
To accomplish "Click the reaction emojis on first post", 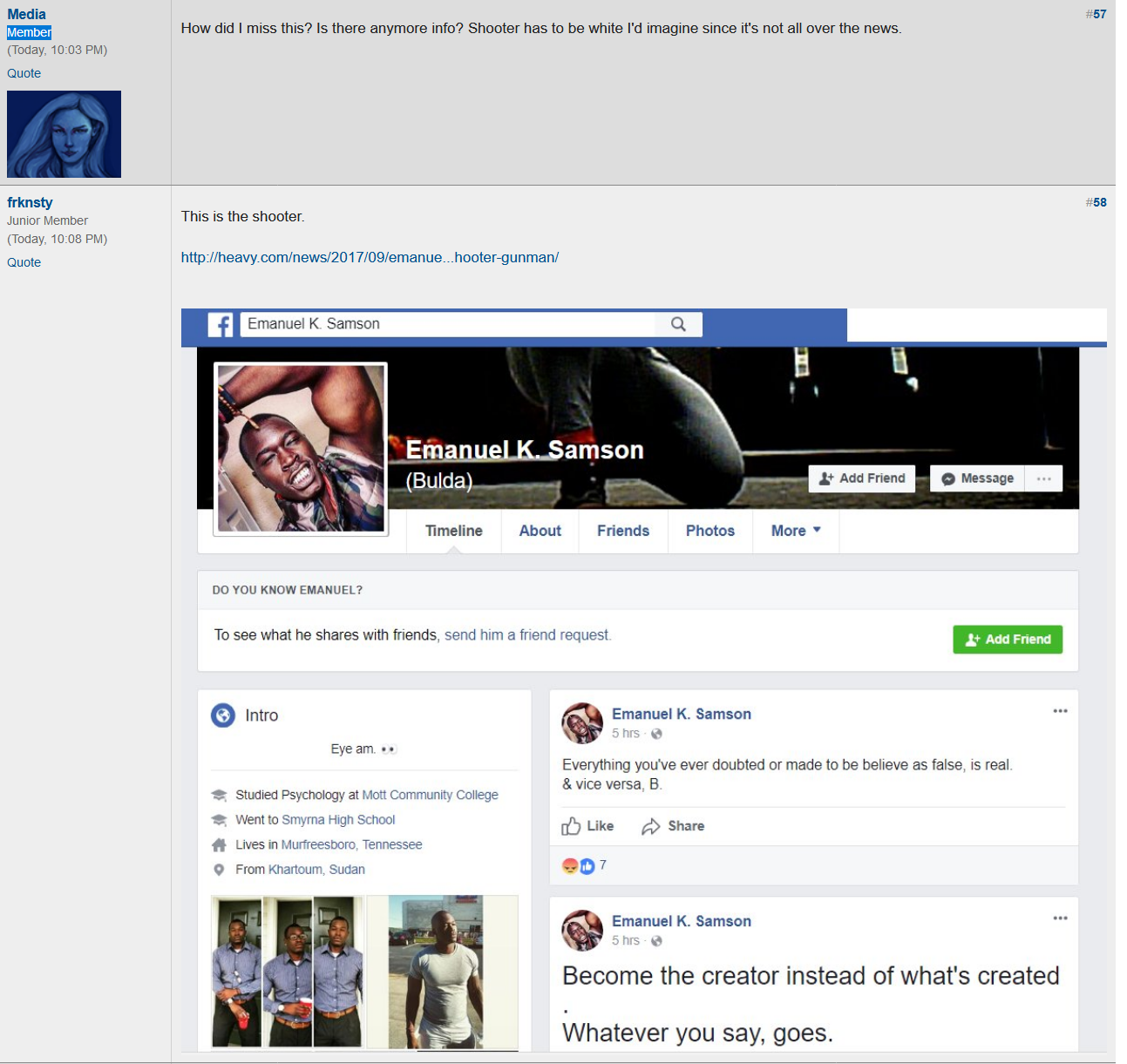I will 579,866.
